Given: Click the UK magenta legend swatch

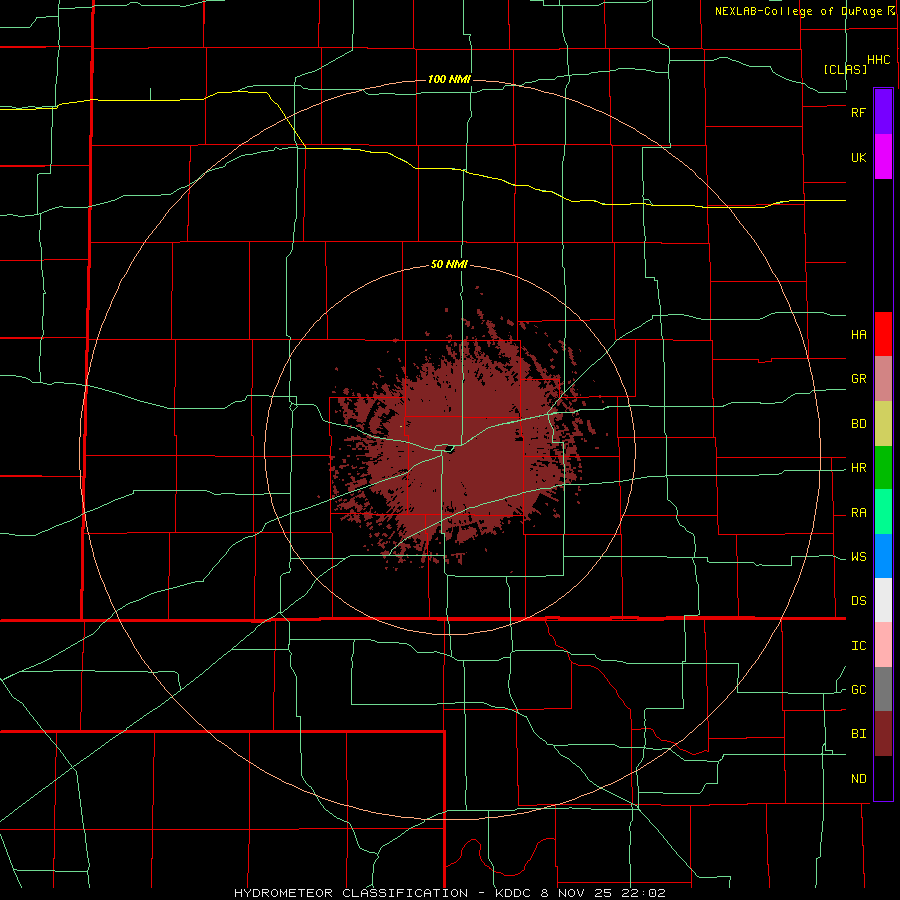Looking at the screenshot, I should tap(883, 157).
